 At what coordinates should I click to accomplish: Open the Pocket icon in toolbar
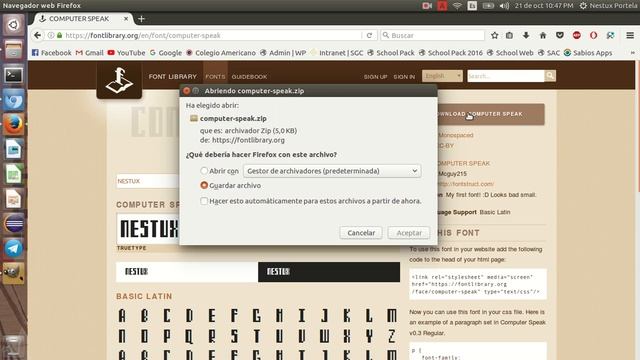pyautogui.click(x=560, y=36)
